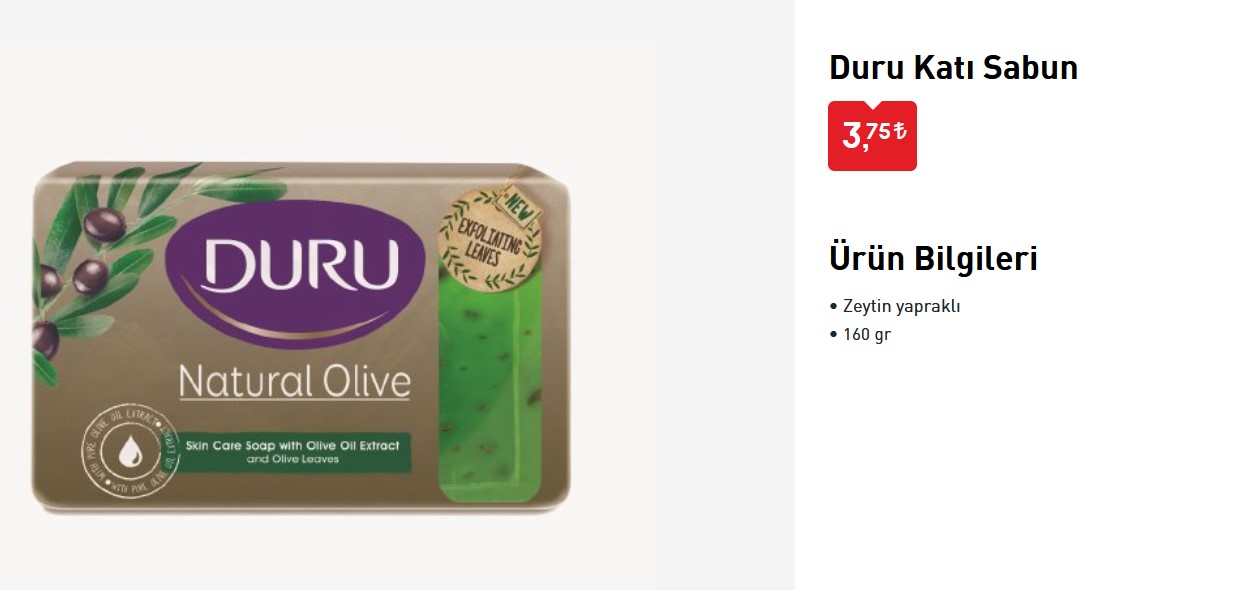Click the and Olive Leaves text line
Screen dimensions: 1238x590
293,460
